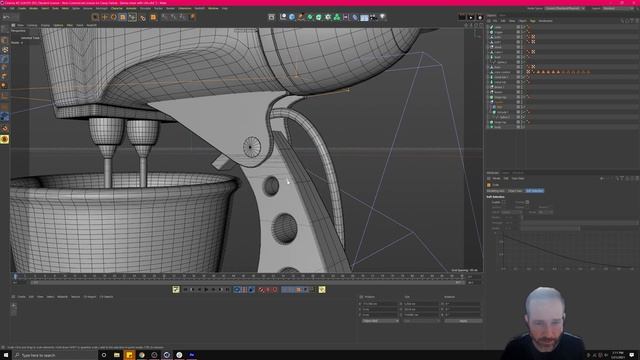640x360 pixels.
Task: Toggle visibility dots of row with orange tags
Action: click(523, 72)
